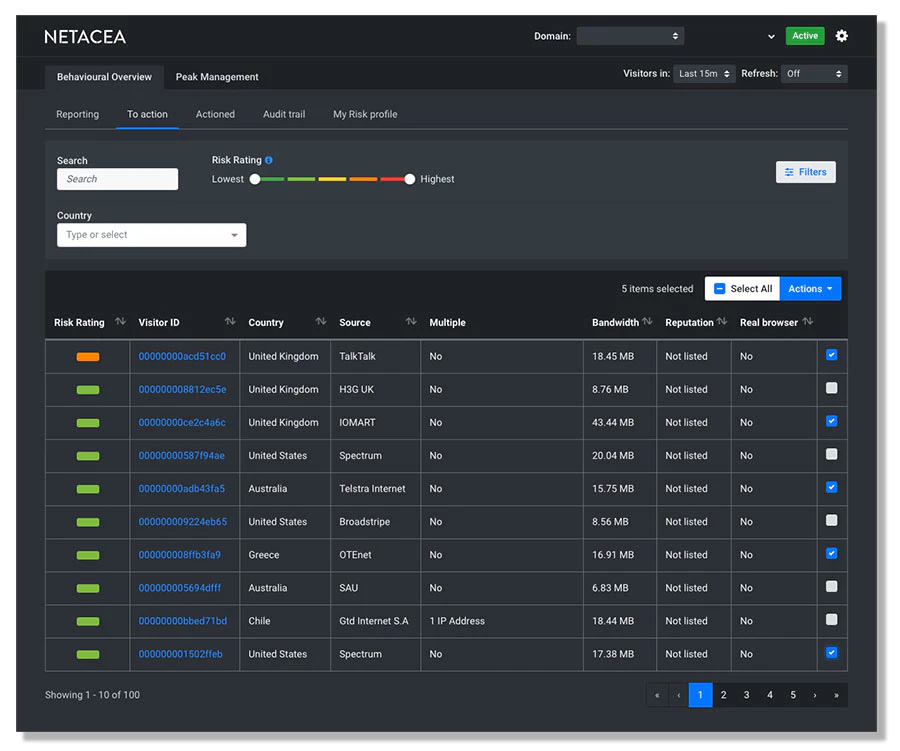The image size is (900, 751).
Task: Open the Refresh dropdown set to Off
Action: [814, 72]
